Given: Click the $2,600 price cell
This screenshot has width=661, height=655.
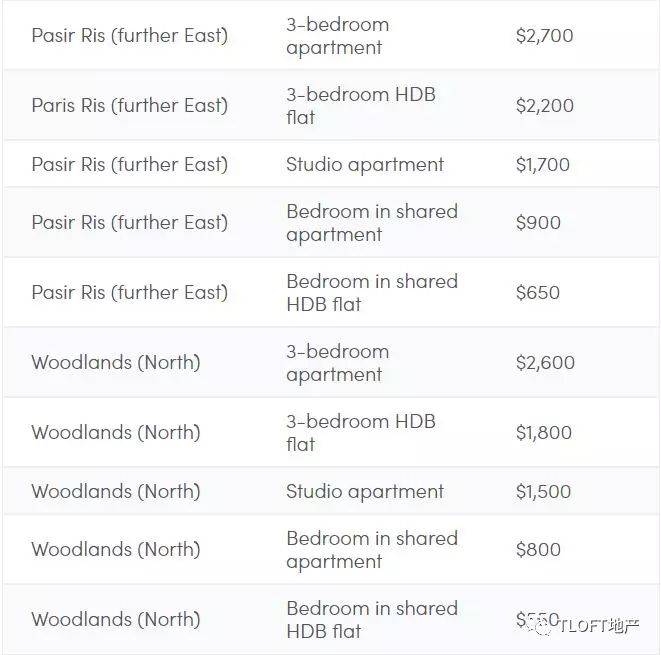Looking at the screenshot, I should pyautogui.click(x=544, y=363).
